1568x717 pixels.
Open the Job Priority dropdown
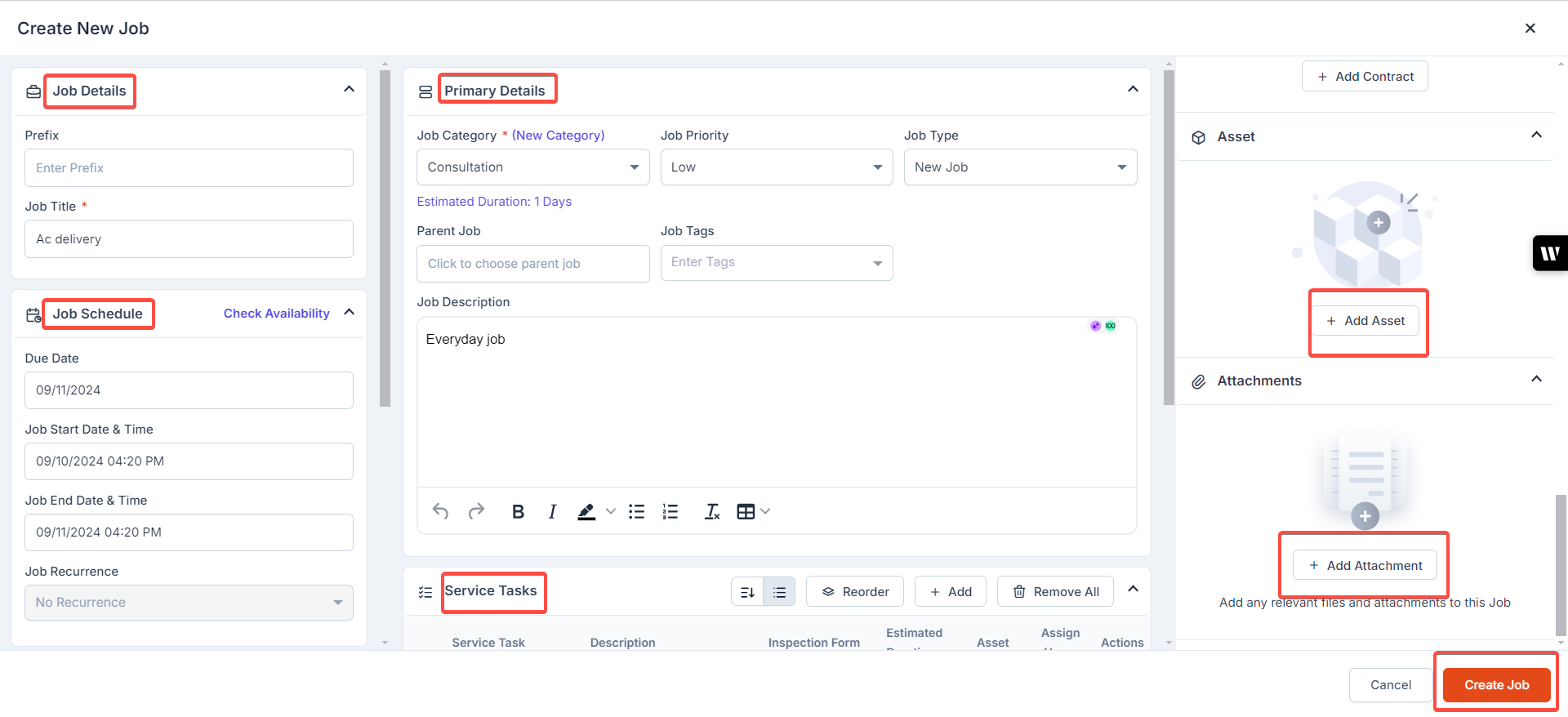click(776, 167)
